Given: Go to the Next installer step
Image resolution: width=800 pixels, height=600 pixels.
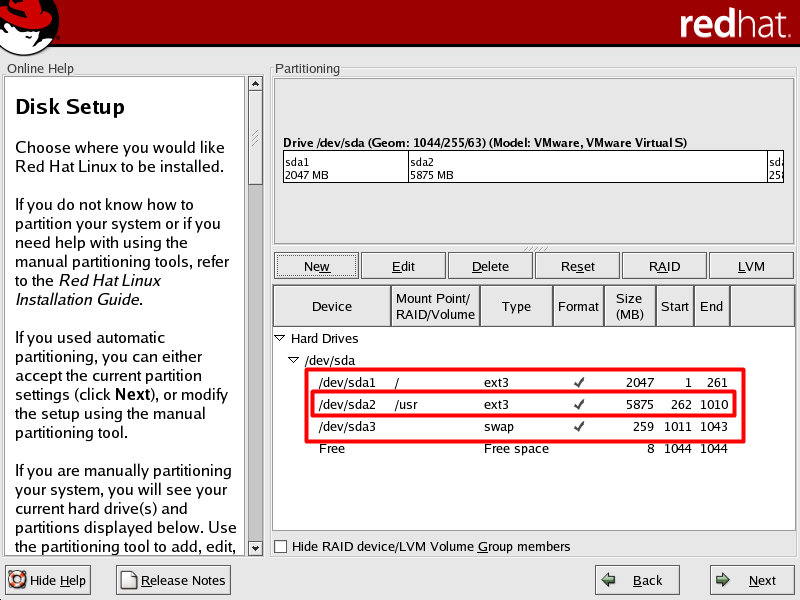Looking at the screenshot, I should coord(752,580).
